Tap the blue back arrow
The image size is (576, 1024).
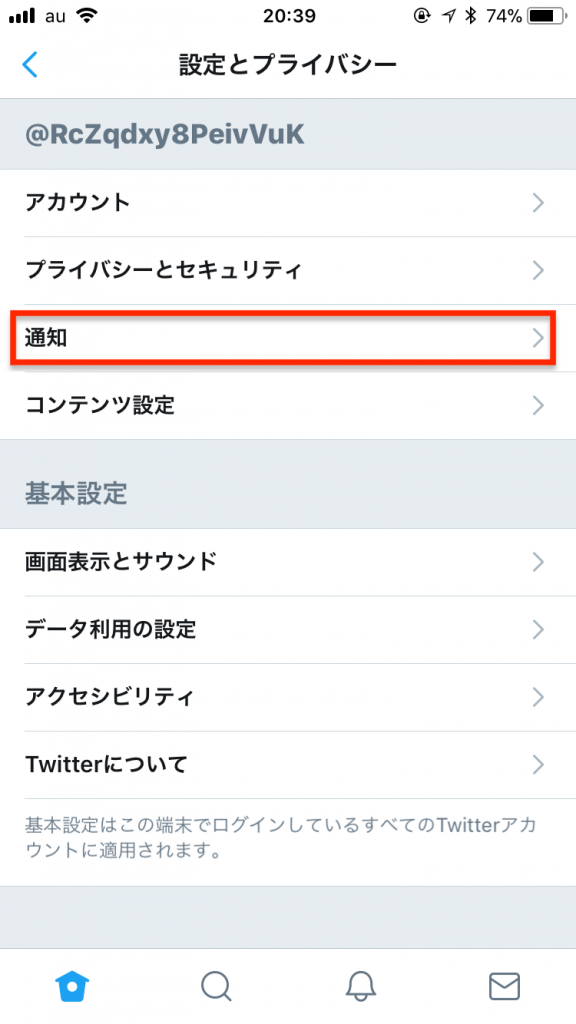(x=30, y=65)
